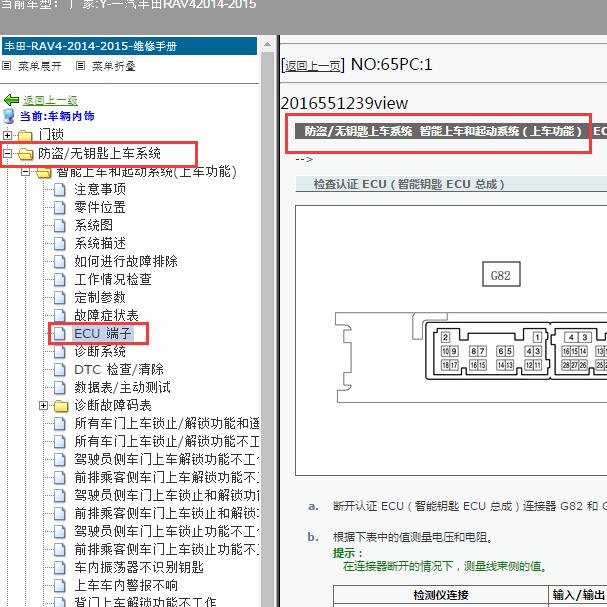Viewport: 607px width, 607px height.
Task: Open the 定制参数 page
Action: coord(100,297)
